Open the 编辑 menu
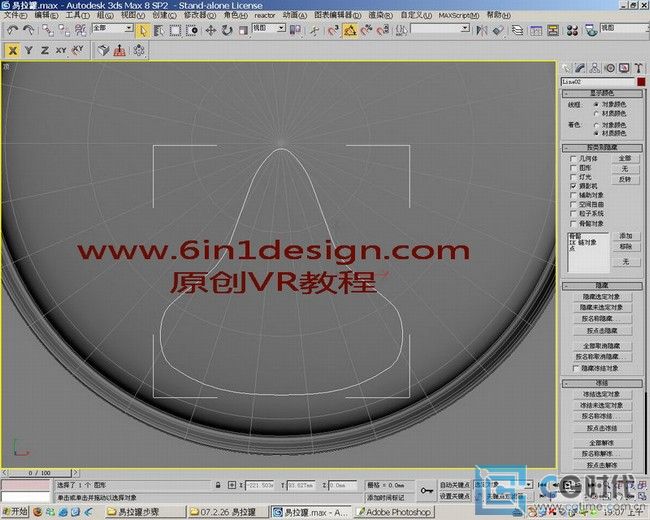The width and height of the screenshot is (650, 520). (46, 15)
